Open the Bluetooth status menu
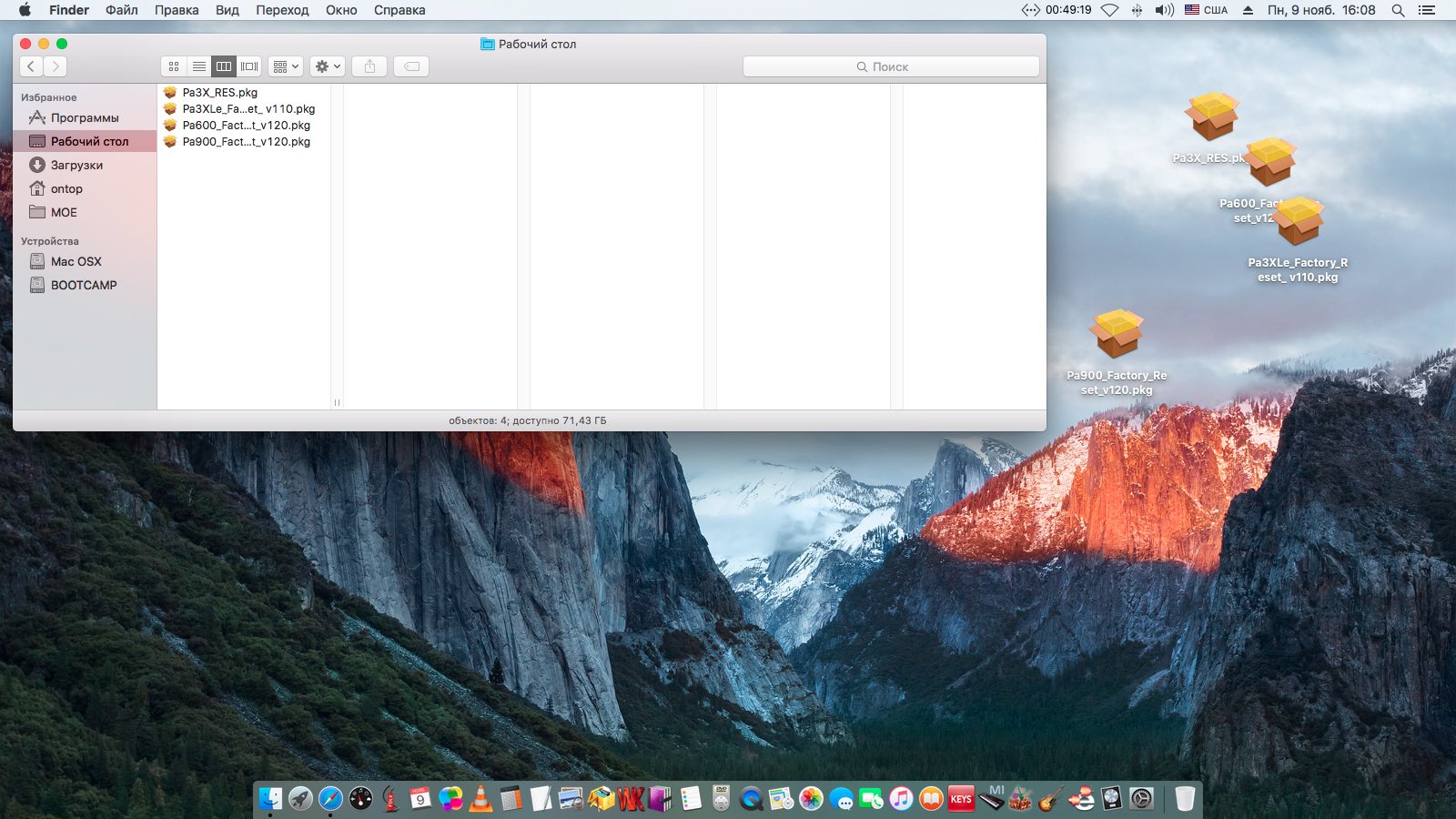This screenshot has height=819, width=1456. (x=1137, y=10)
